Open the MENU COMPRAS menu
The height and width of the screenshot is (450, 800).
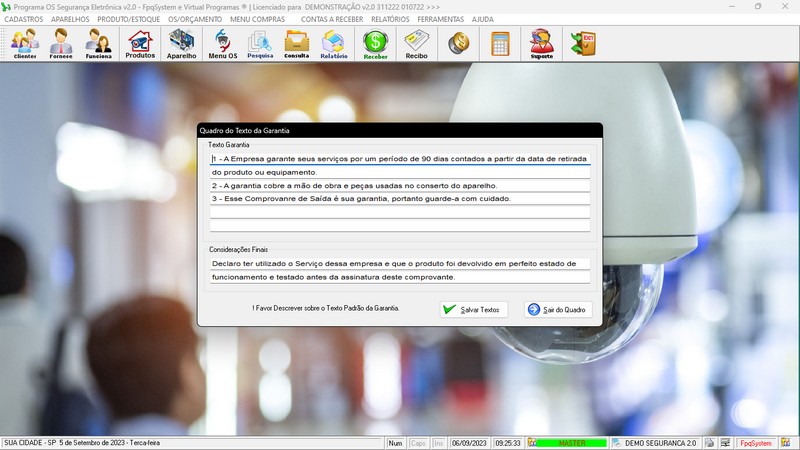(257, 19)
